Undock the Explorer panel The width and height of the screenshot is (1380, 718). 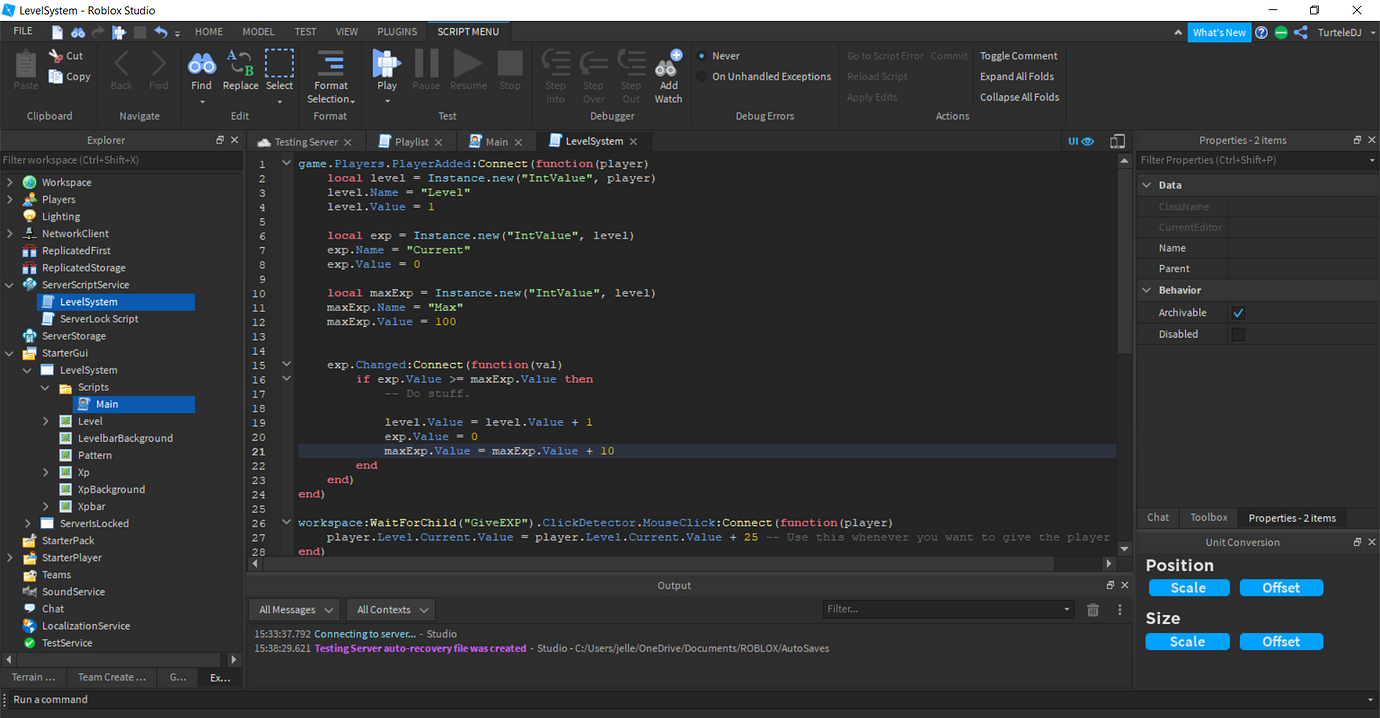220,140
